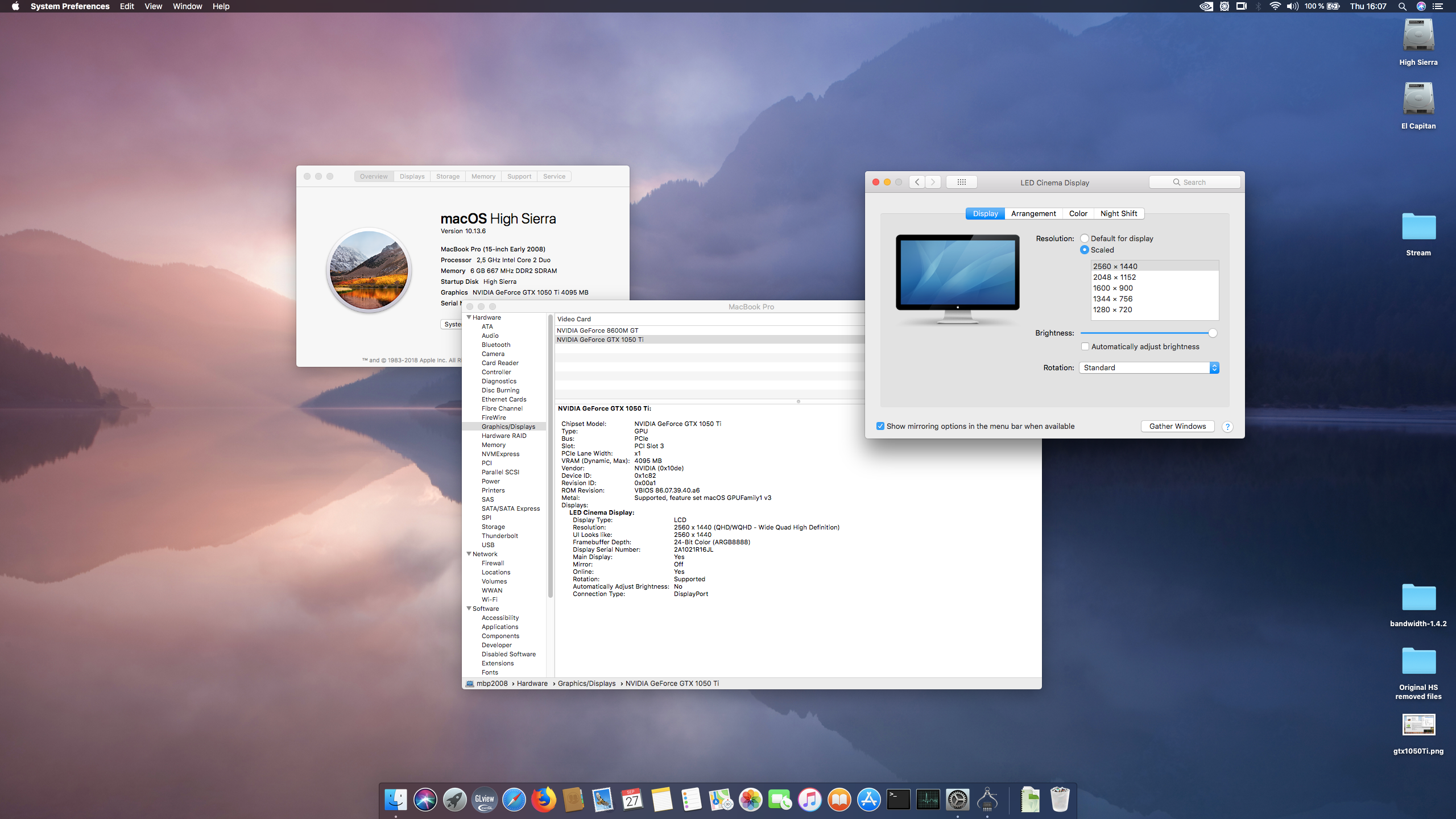Select PCI in the hardware sidebar

click(x=487, y=463)
